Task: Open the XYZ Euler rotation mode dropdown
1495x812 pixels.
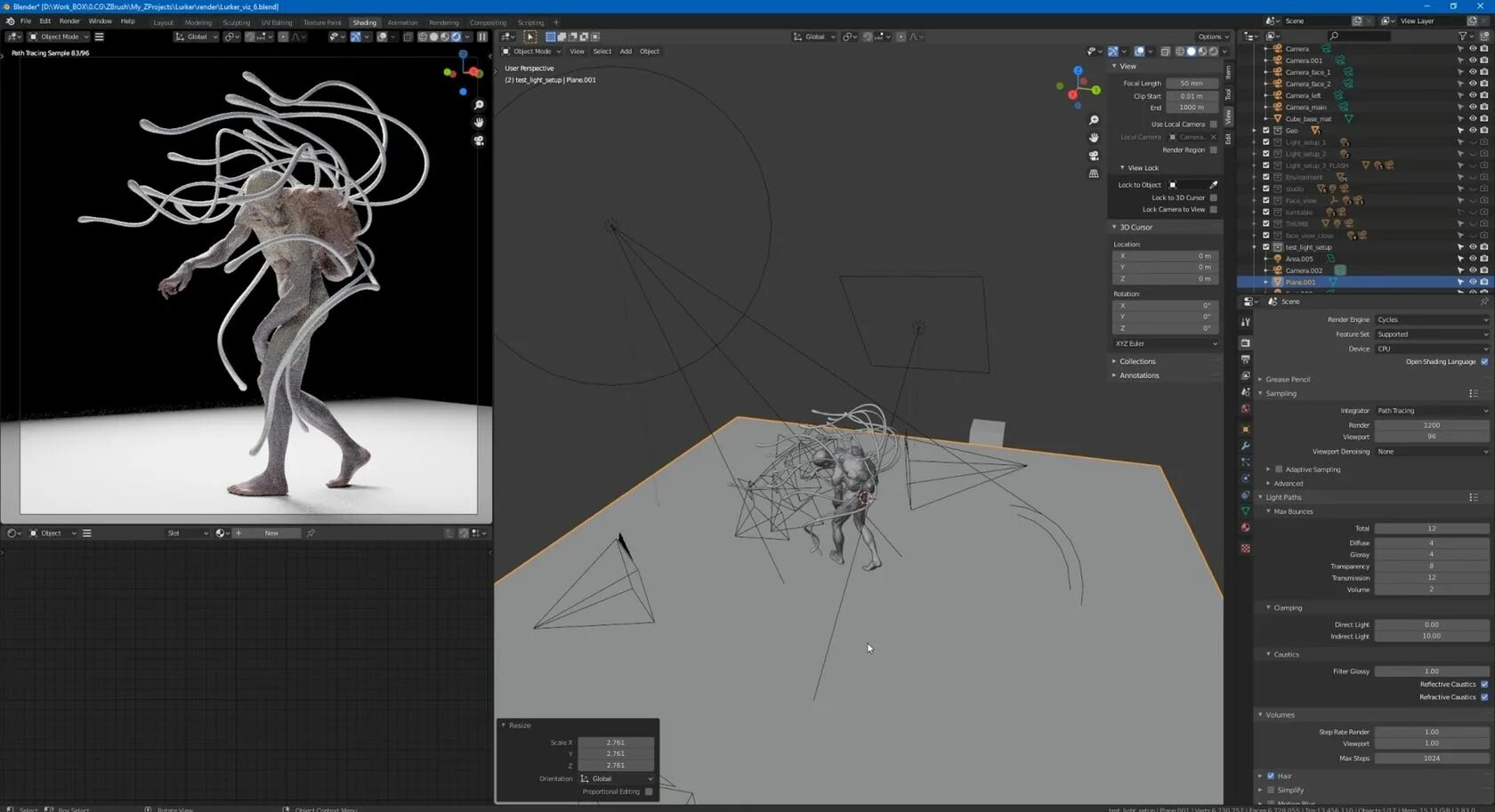Action: 1166,343
